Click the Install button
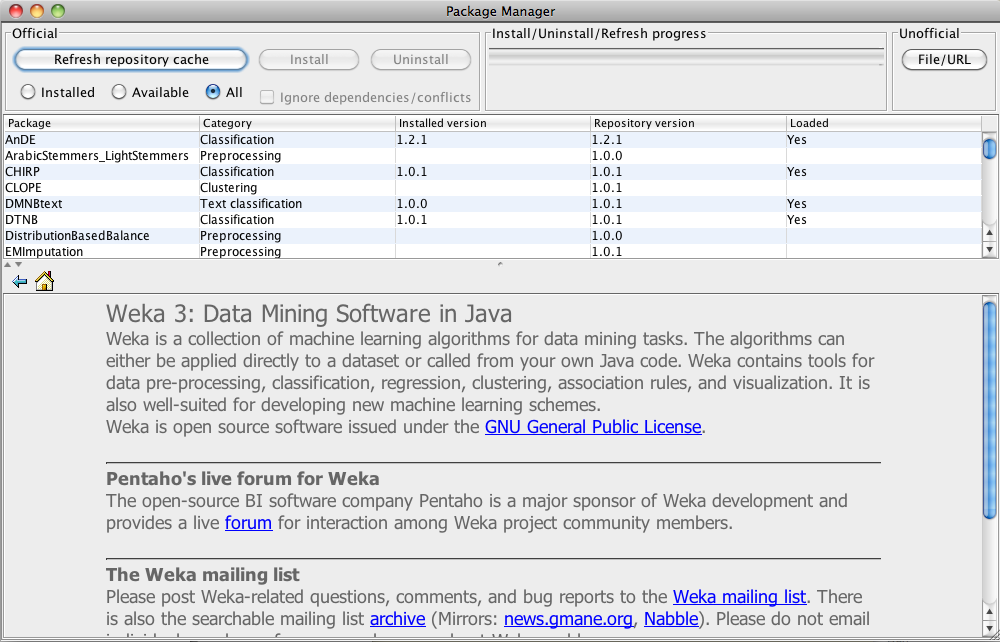Image resolution: width=1000 pixels, height=642 pixels. [309, 60]
